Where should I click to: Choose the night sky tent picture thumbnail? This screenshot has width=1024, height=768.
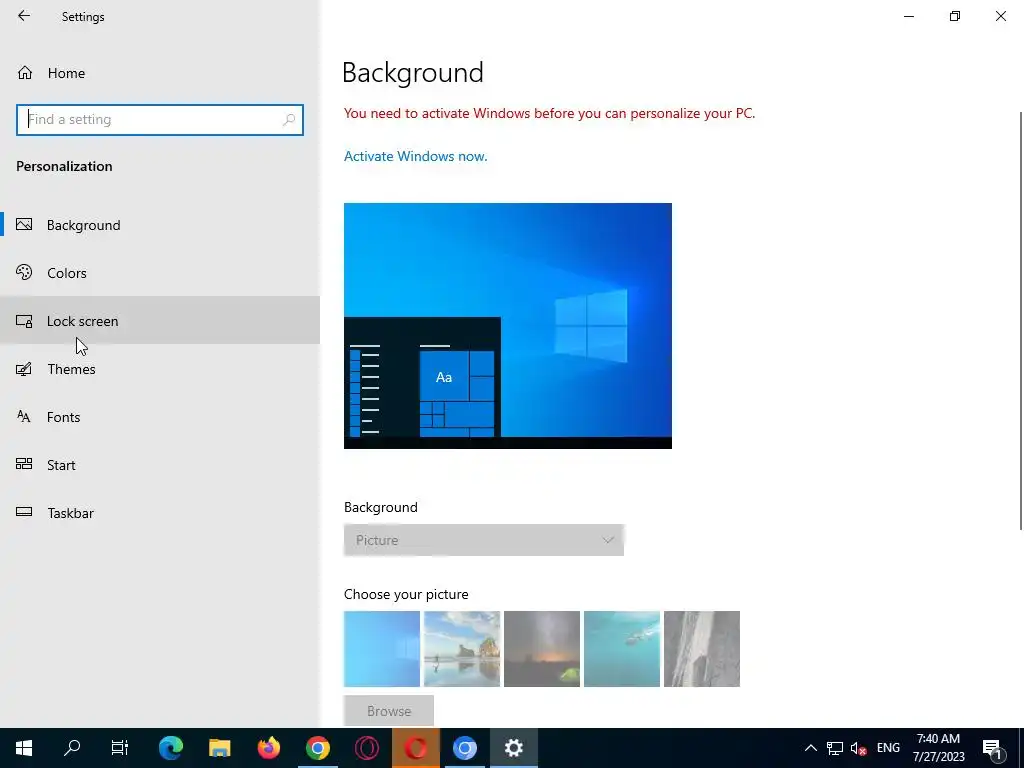click(542, 648)
